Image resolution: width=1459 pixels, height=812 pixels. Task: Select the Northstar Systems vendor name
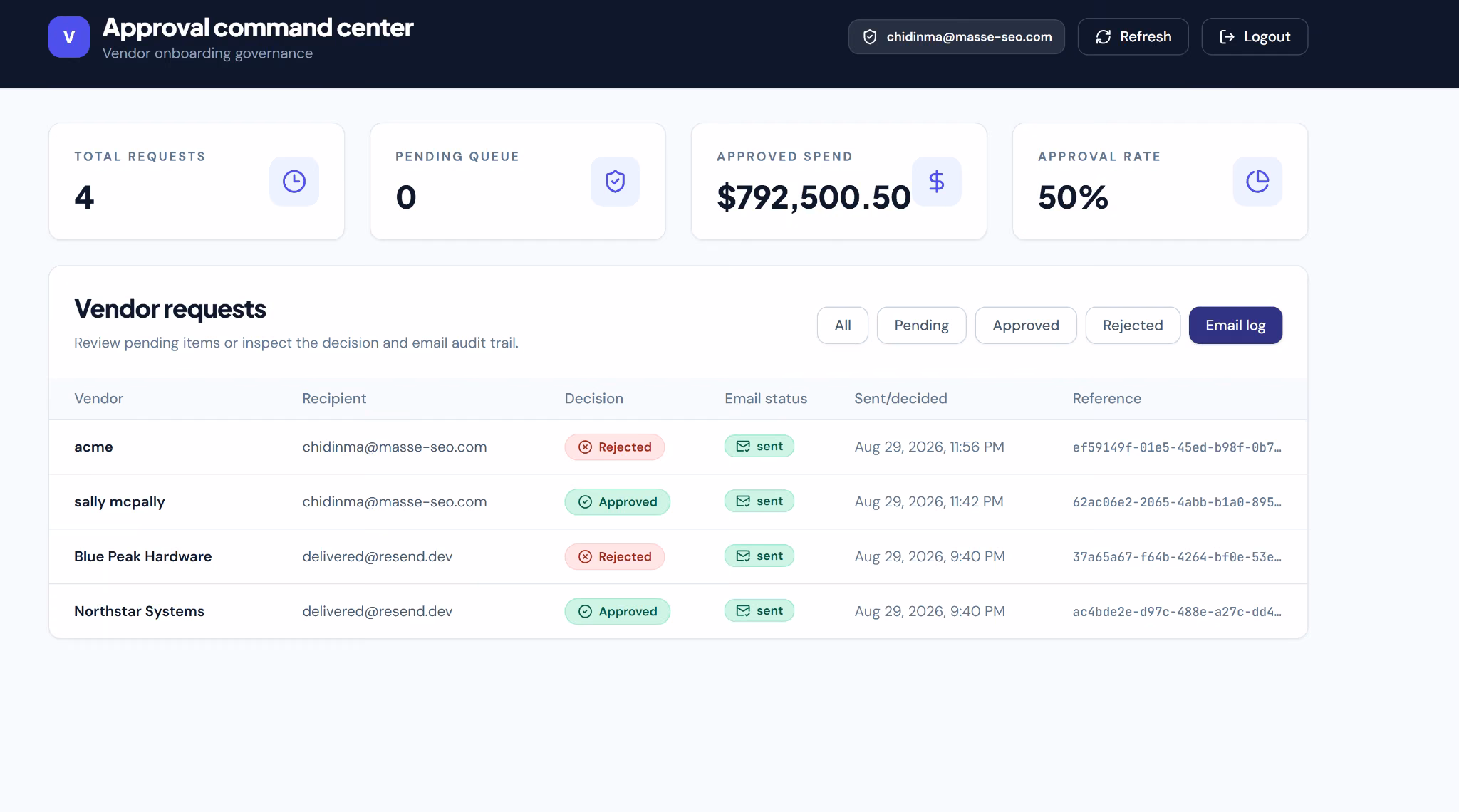pos(140,612)
